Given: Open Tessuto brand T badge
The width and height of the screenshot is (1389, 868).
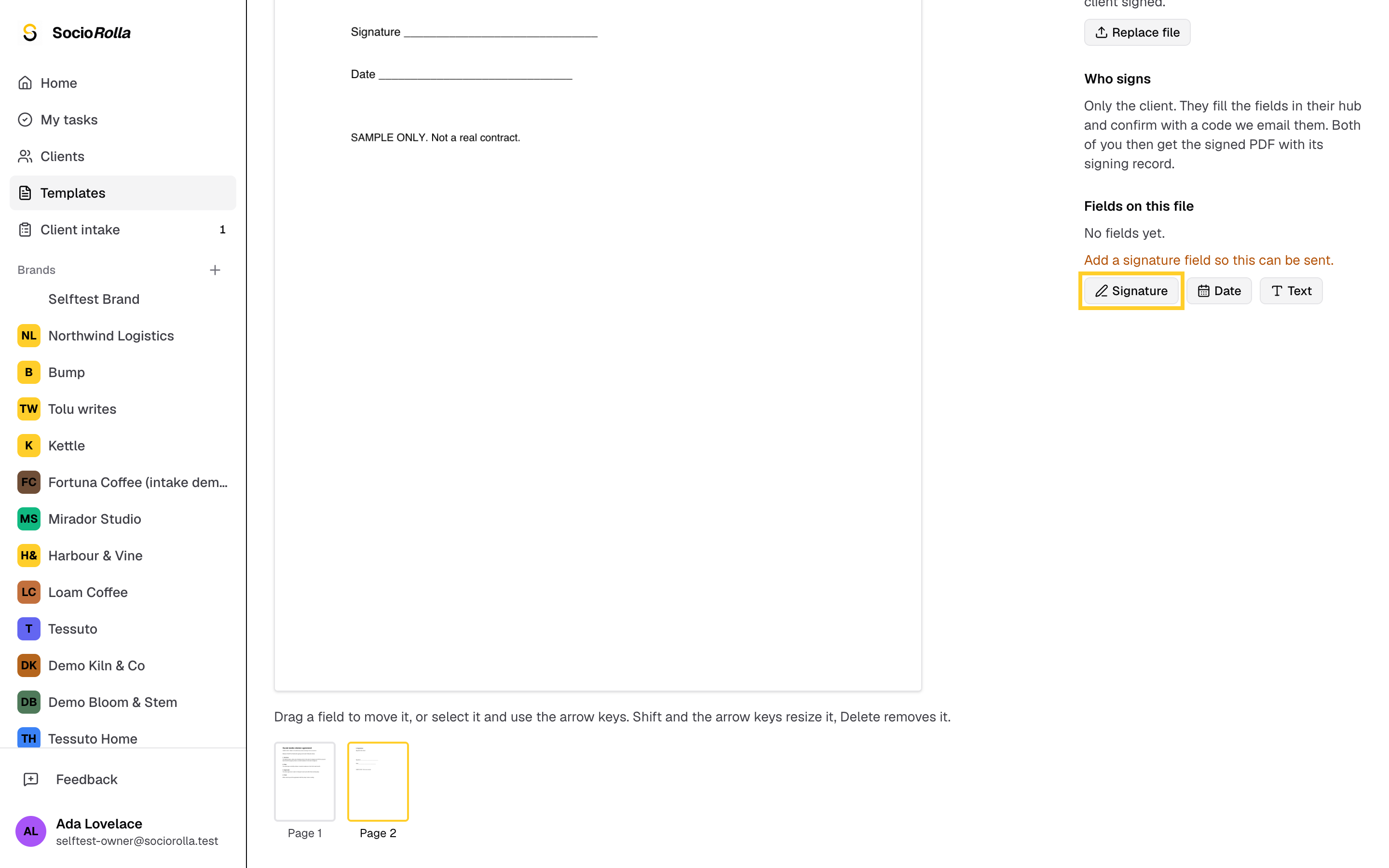Looking at the screenshot, I should click(29, 629).
